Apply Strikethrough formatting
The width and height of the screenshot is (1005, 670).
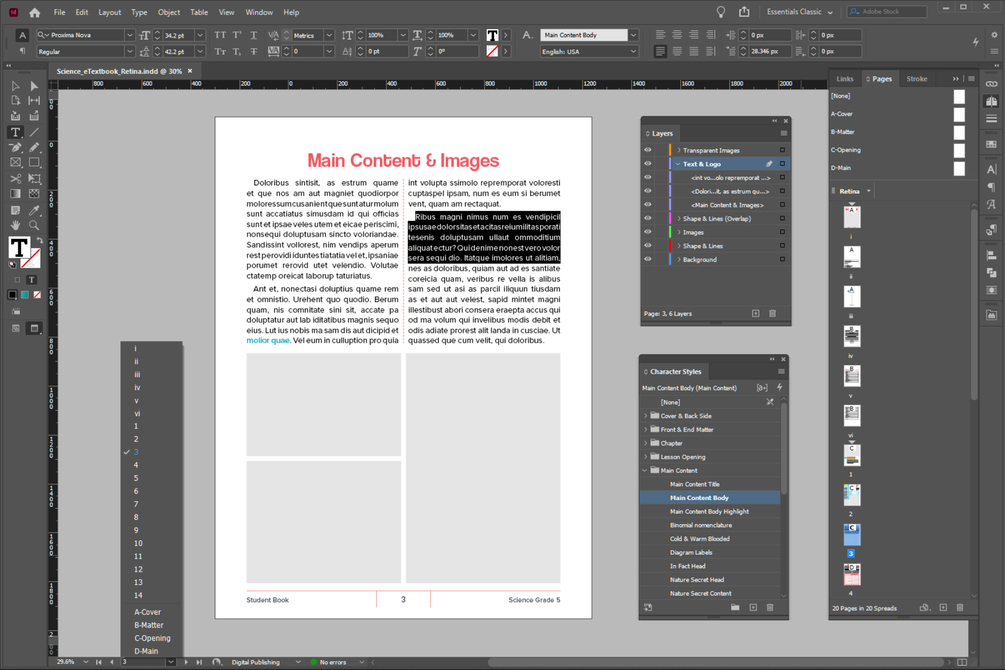coord(254,51)
